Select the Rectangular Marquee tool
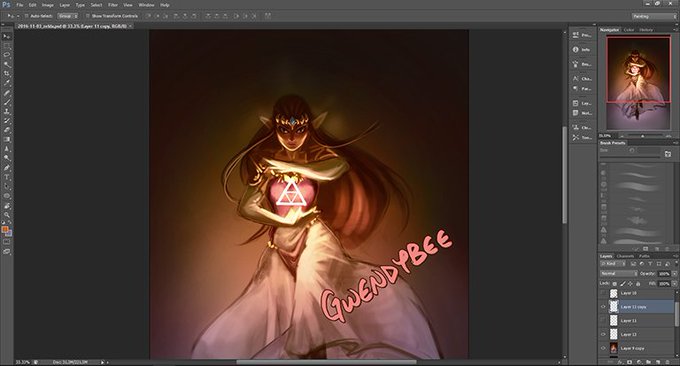Viewport: 680px width, 366px height. click(x=7, y=45)
